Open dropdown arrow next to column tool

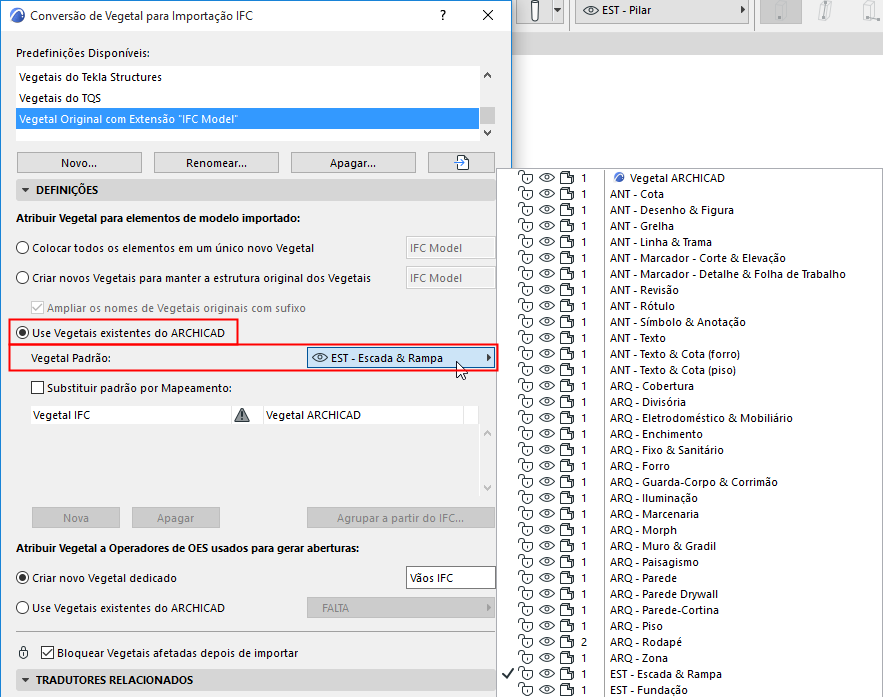pyautogui.click(x=558, y=10)
